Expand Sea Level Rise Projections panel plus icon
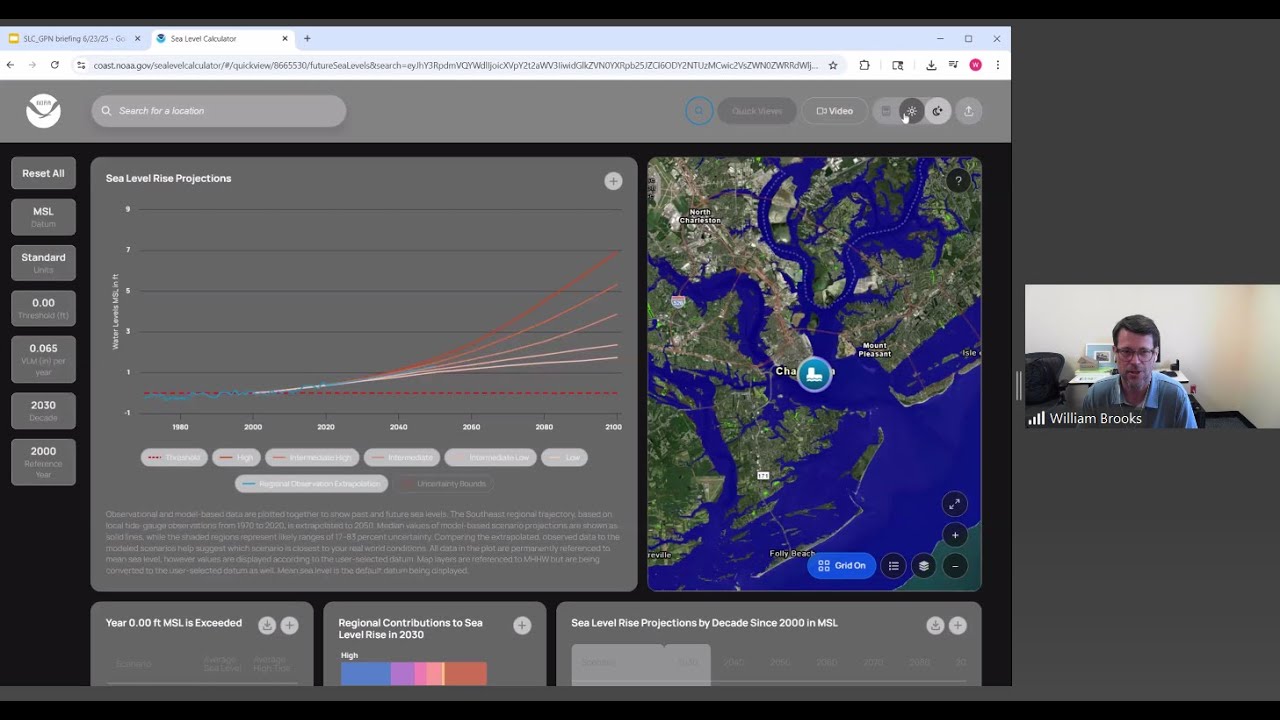 pyautogui.click(x=613, y=181)
